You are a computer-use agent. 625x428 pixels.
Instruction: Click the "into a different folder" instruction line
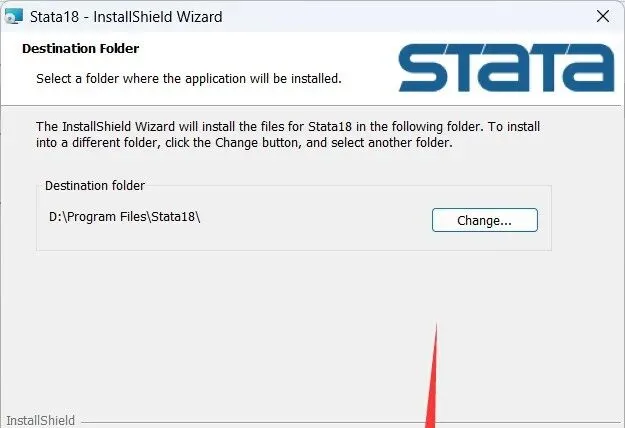[244, 143]
